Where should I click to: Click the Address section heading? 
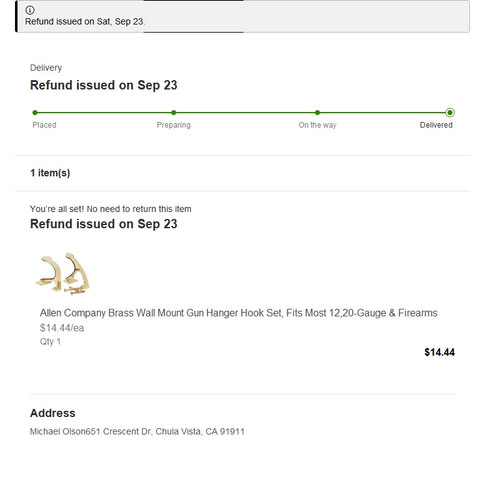[x=53, y=413]
